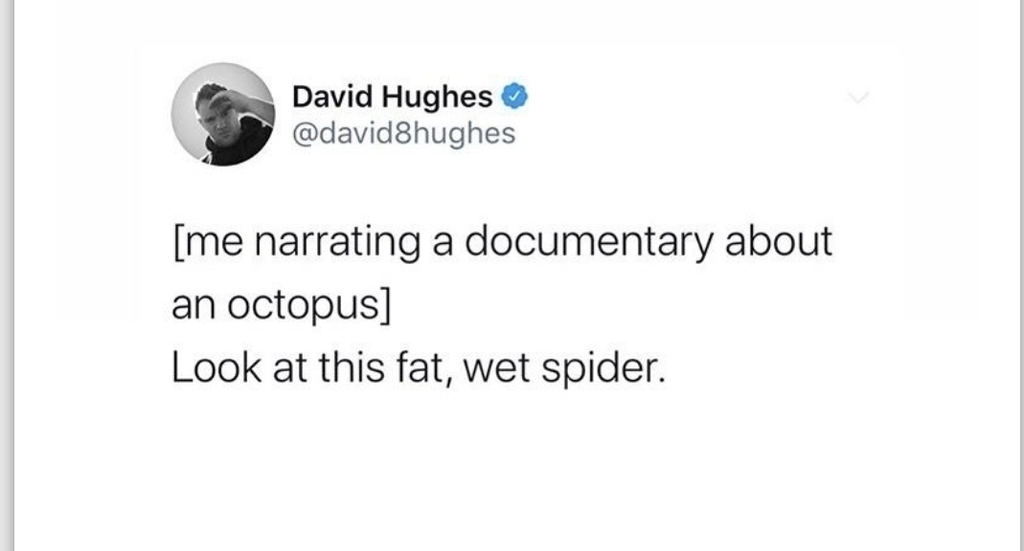Image resolution: width=1024 pixels, height=551 pixels.
Task: Expand the tweet options chevron
Action: click(859, 98)
